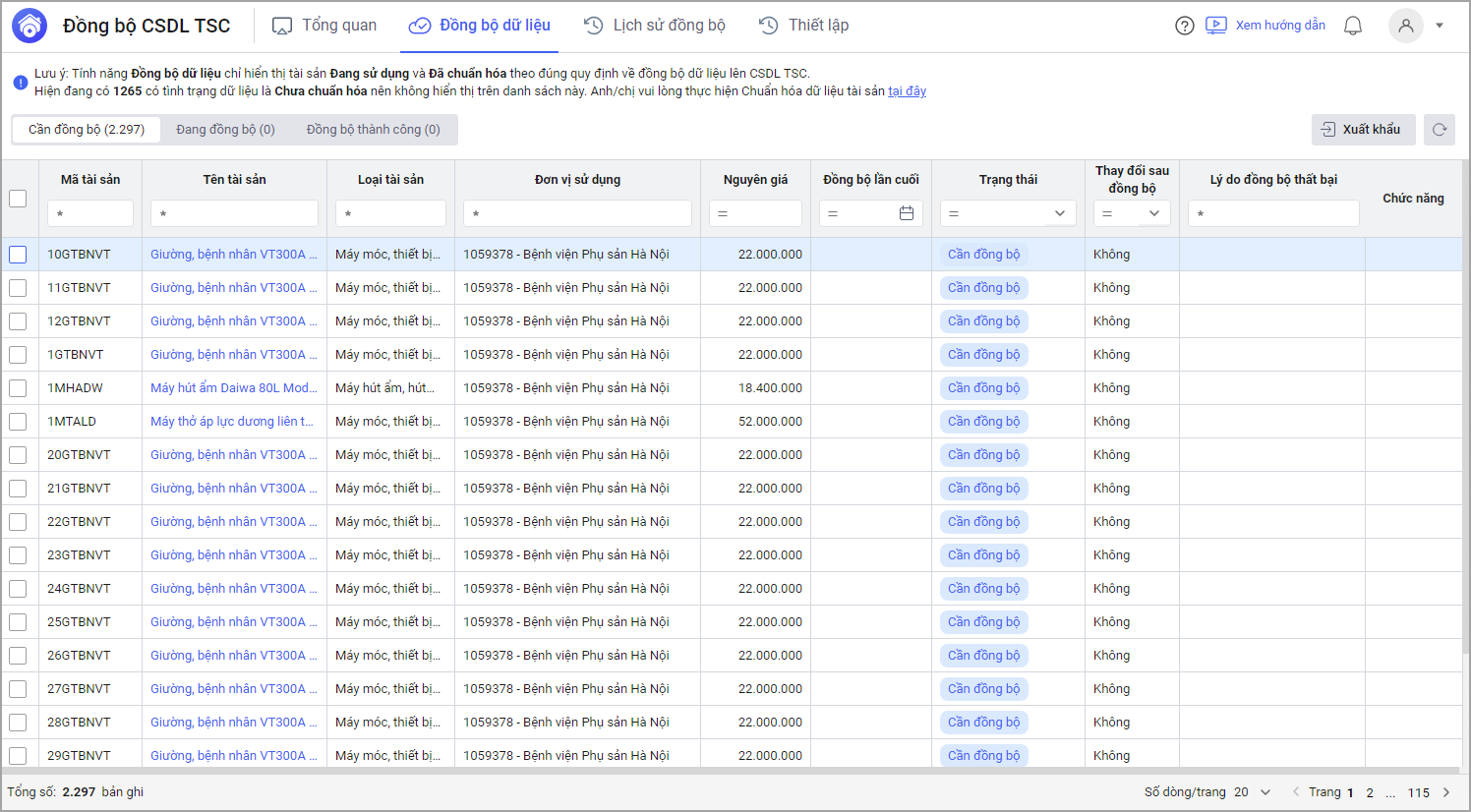The width and height of the screenshot is (1471, 812).
Task: Toggle the select-all checkbox in table header
Action: [18, 199]
